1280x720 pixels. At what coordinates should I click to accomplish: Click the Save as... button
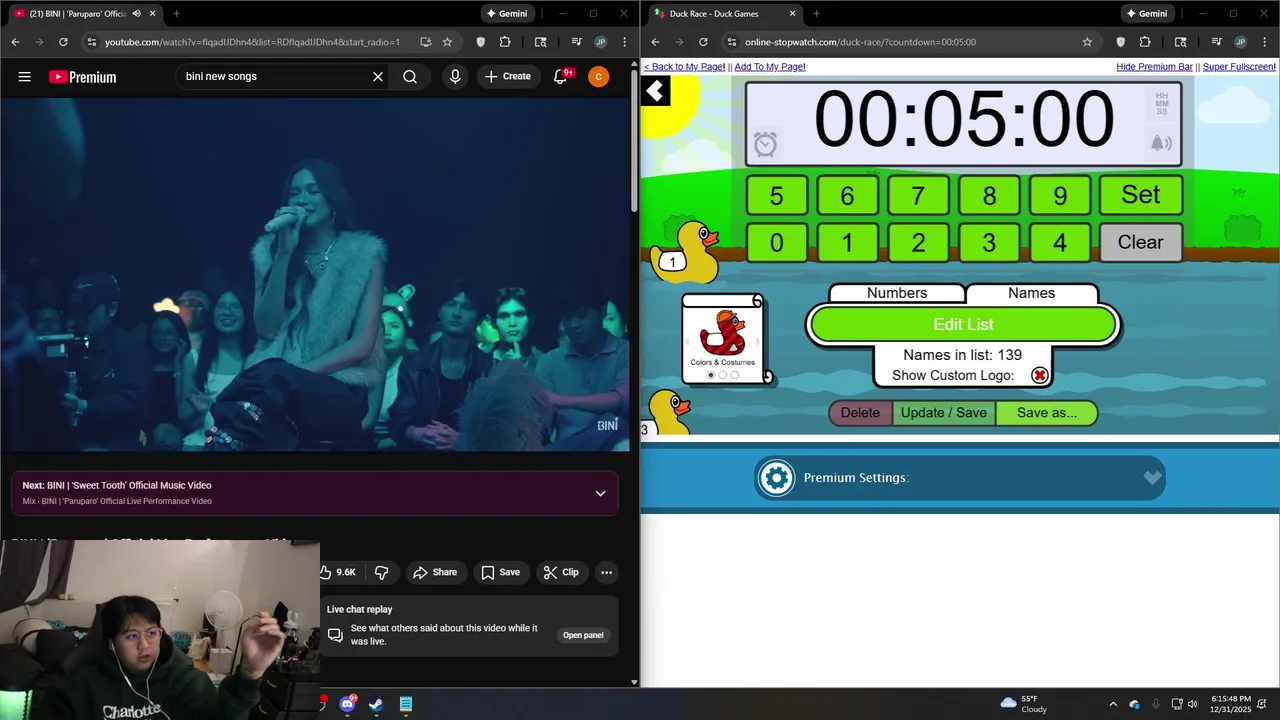click(x=1047, y=413)
